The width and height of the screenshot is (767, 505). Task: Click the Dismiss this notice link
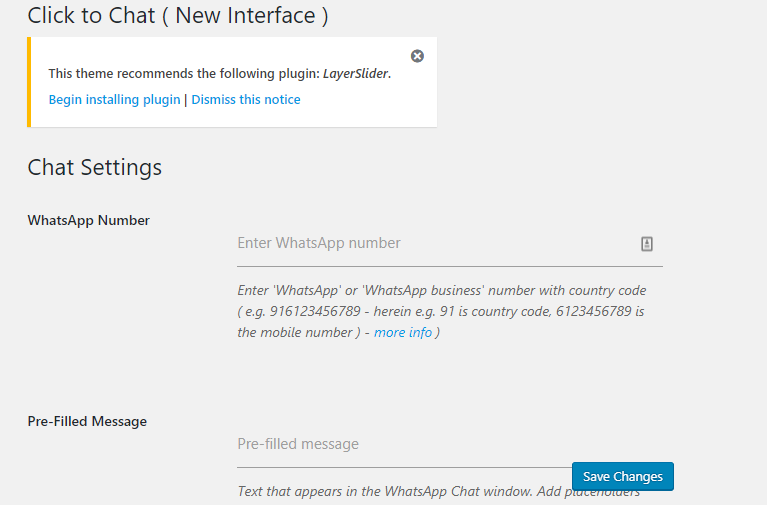click(246, 100)
